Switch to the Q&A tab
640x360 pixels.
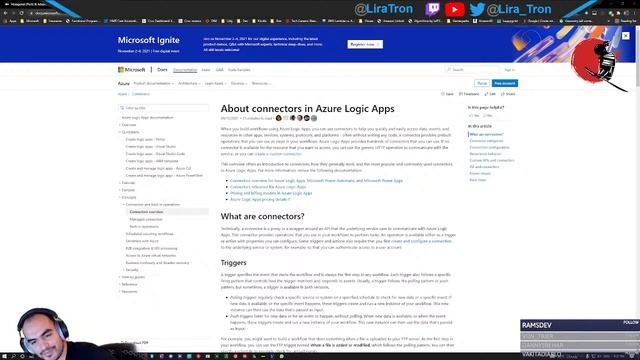pos(220,70)
